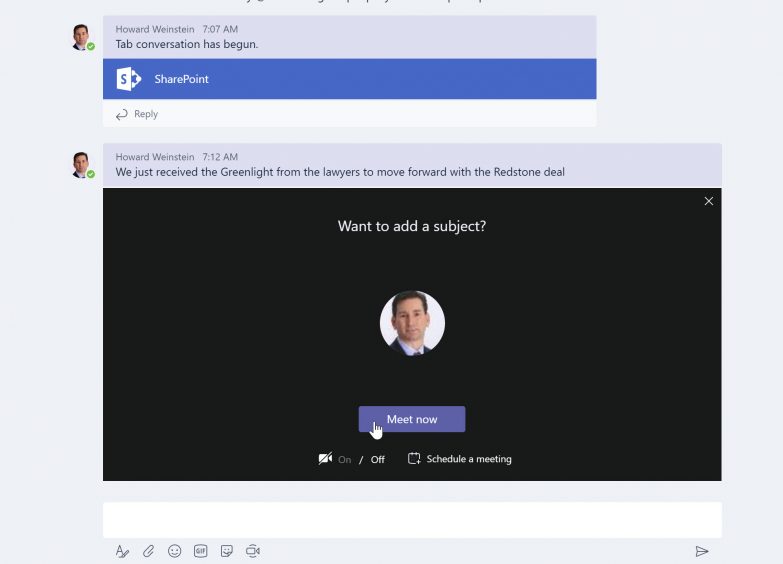Click in the message compose box
Image resolution: width=783 pixels, height=564 pixels.
pos(412,520)
